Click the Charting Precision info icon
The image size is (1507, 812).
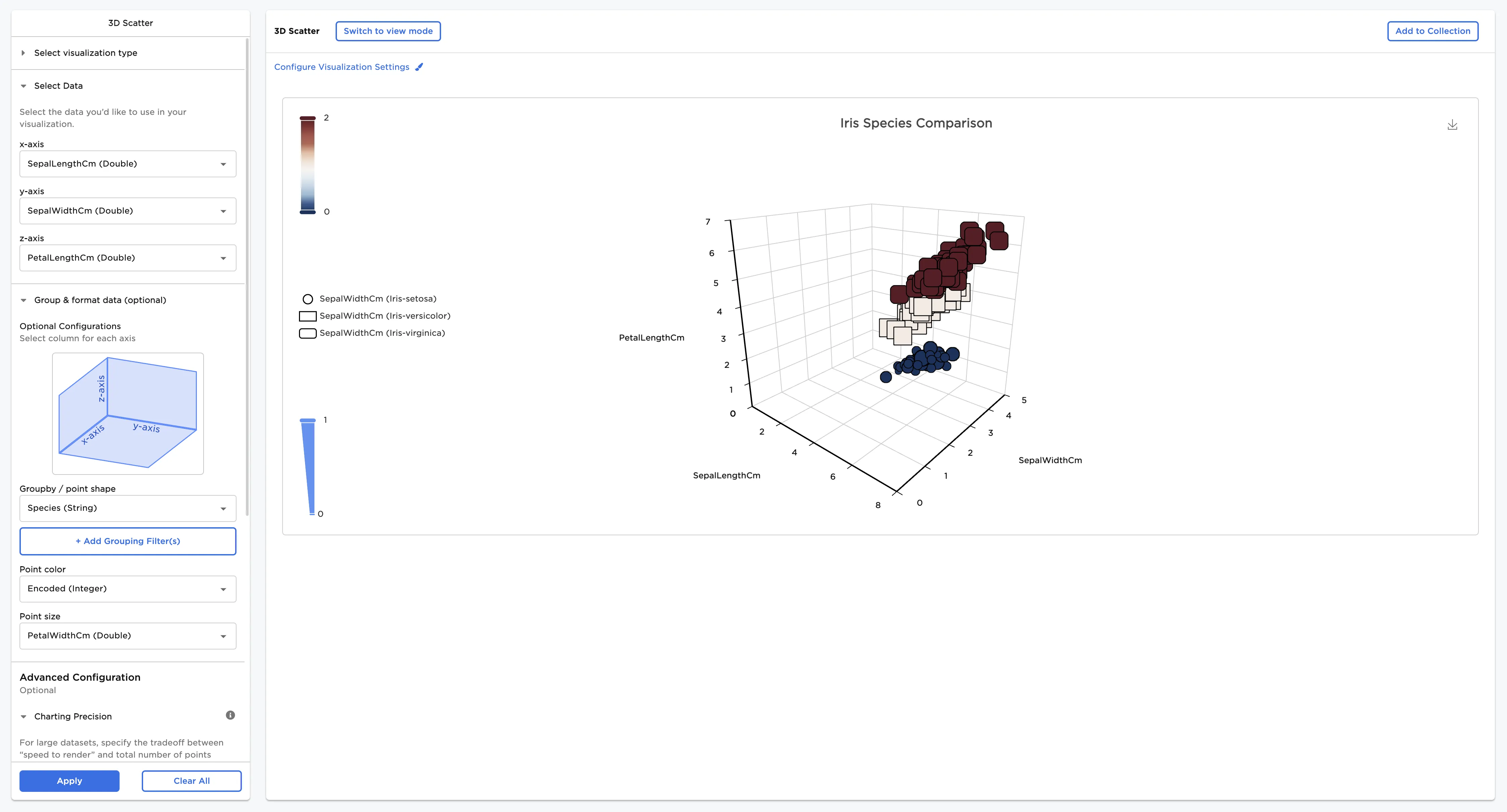coord(230,716)
